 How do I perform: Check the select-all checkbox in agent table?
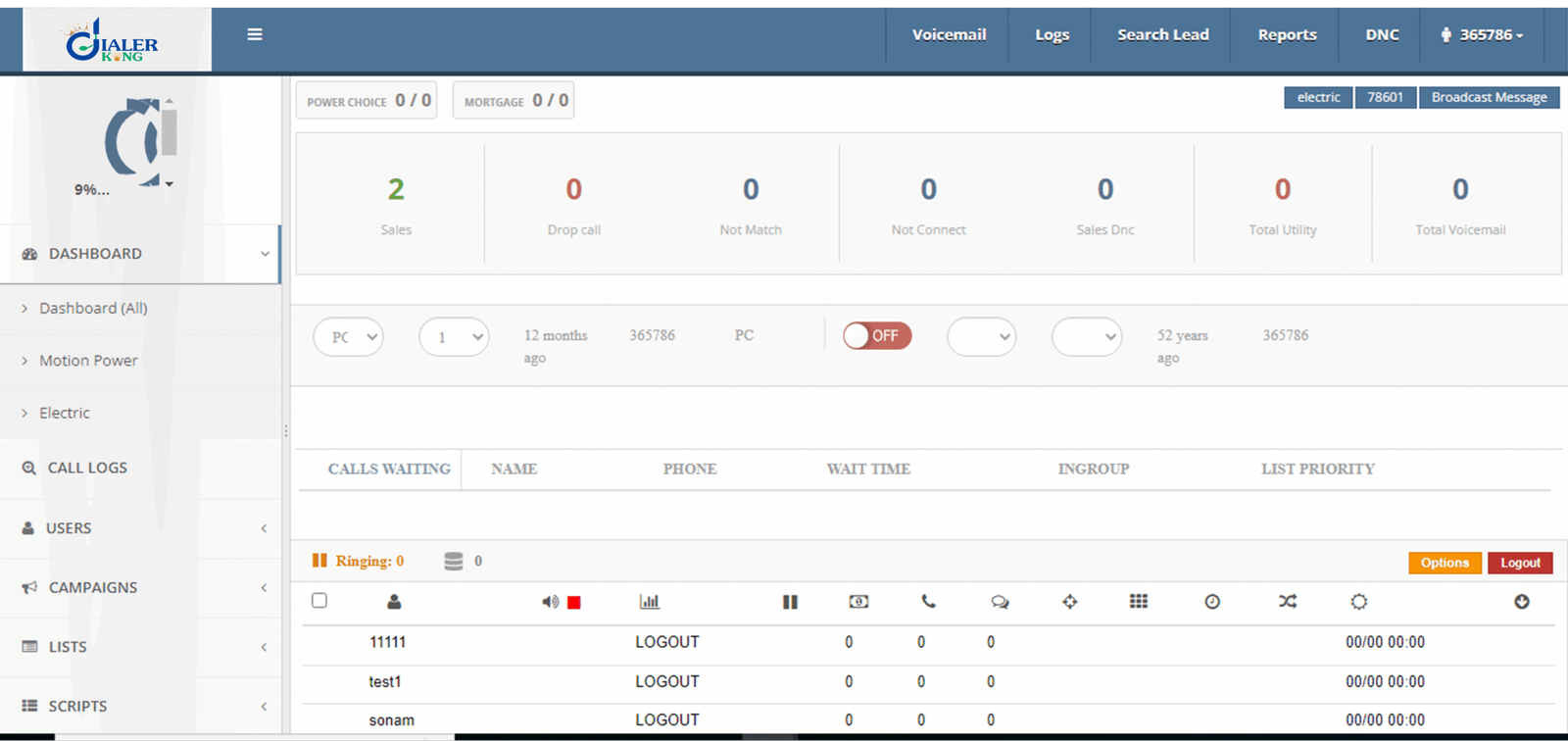(319, 601)
